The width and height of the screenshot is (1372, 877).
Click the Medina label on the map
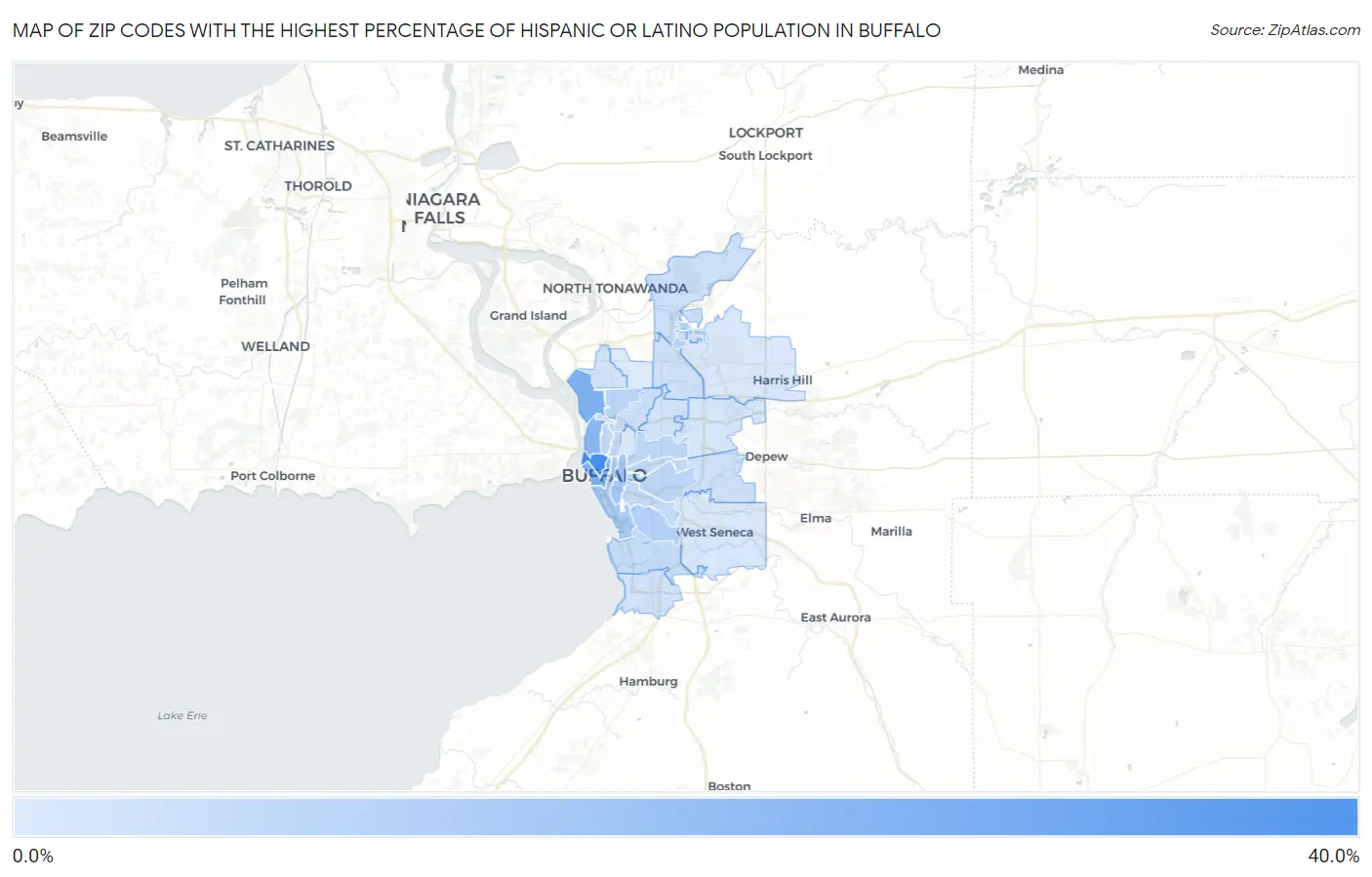point(1040,70)
